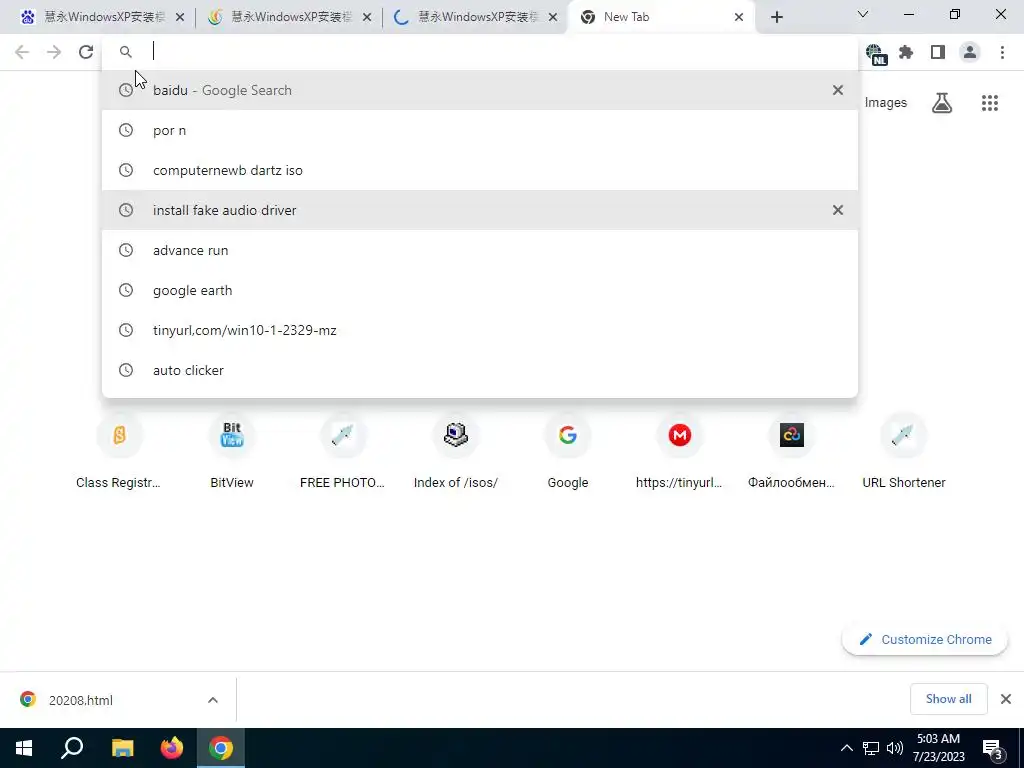Open the Google shortcut tile
1024x768 pixels.
coord(568,451)
